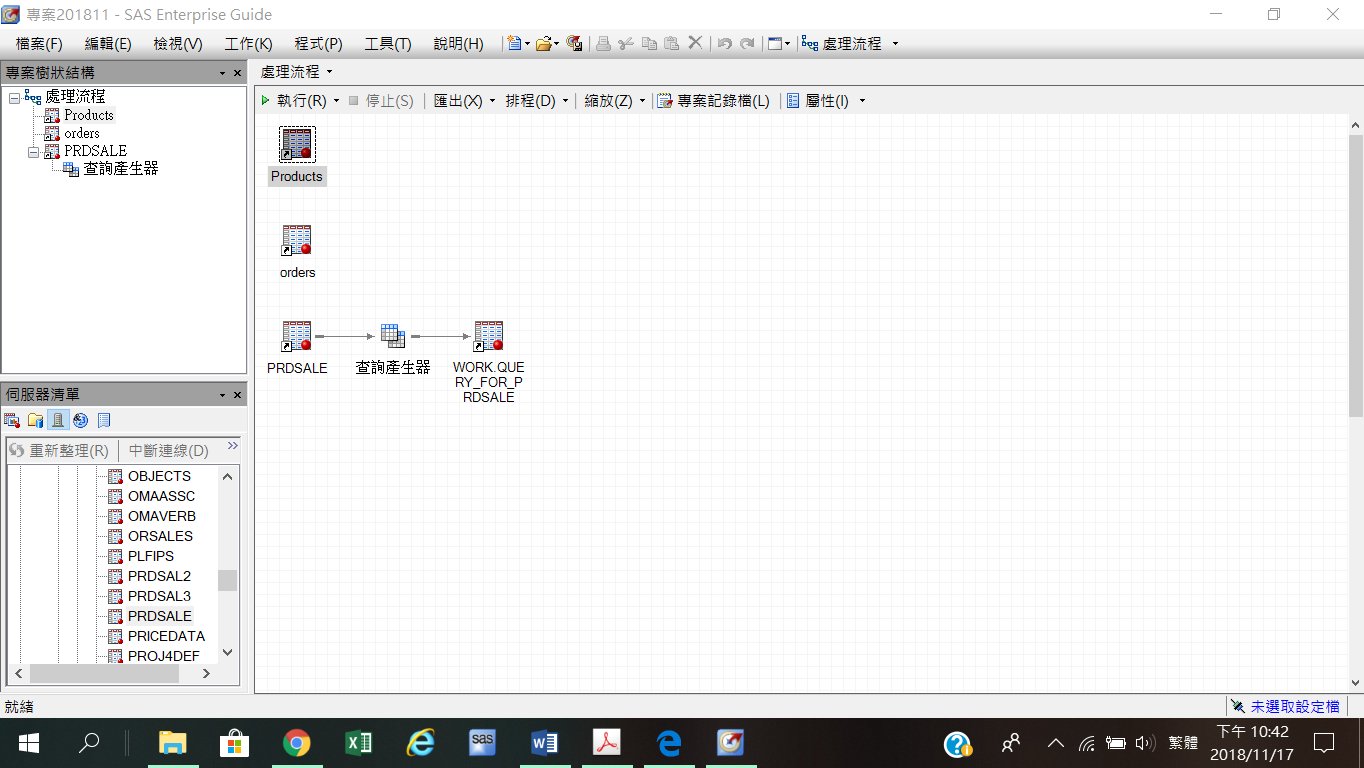Viewport: 1364px width, 768px height.
Task: Open 專案樹狀結構 panel options arrow
Action: coord(222,73)
